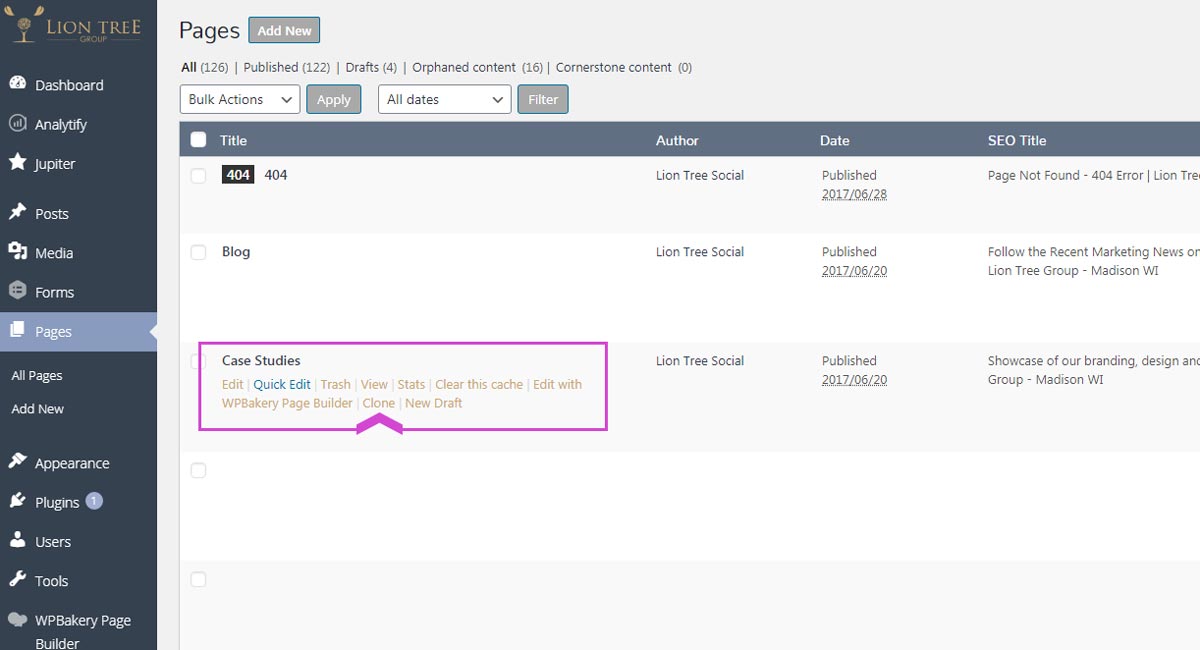Filter by All (126) pages
Screen dimensions: 1200x650
205,67
